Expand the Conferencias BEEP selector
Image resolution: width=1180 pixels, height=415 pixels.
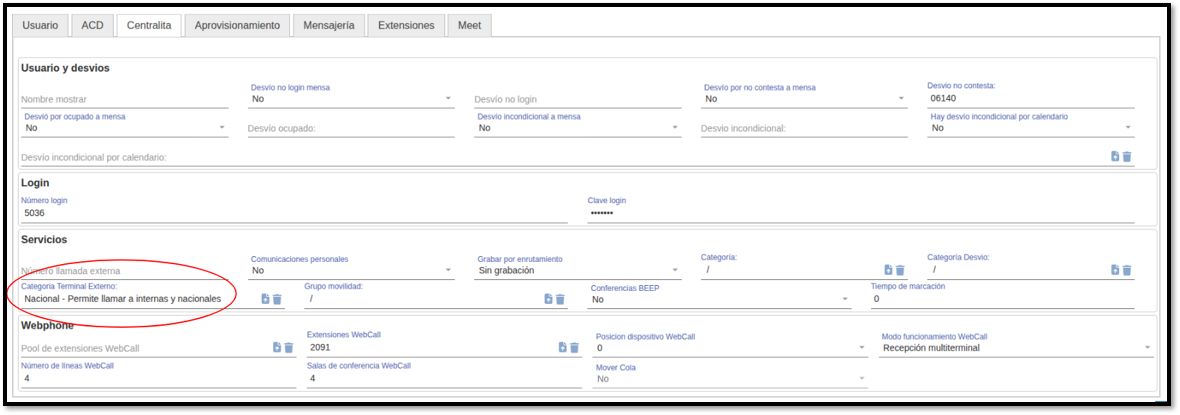click(x=720, y=299)
